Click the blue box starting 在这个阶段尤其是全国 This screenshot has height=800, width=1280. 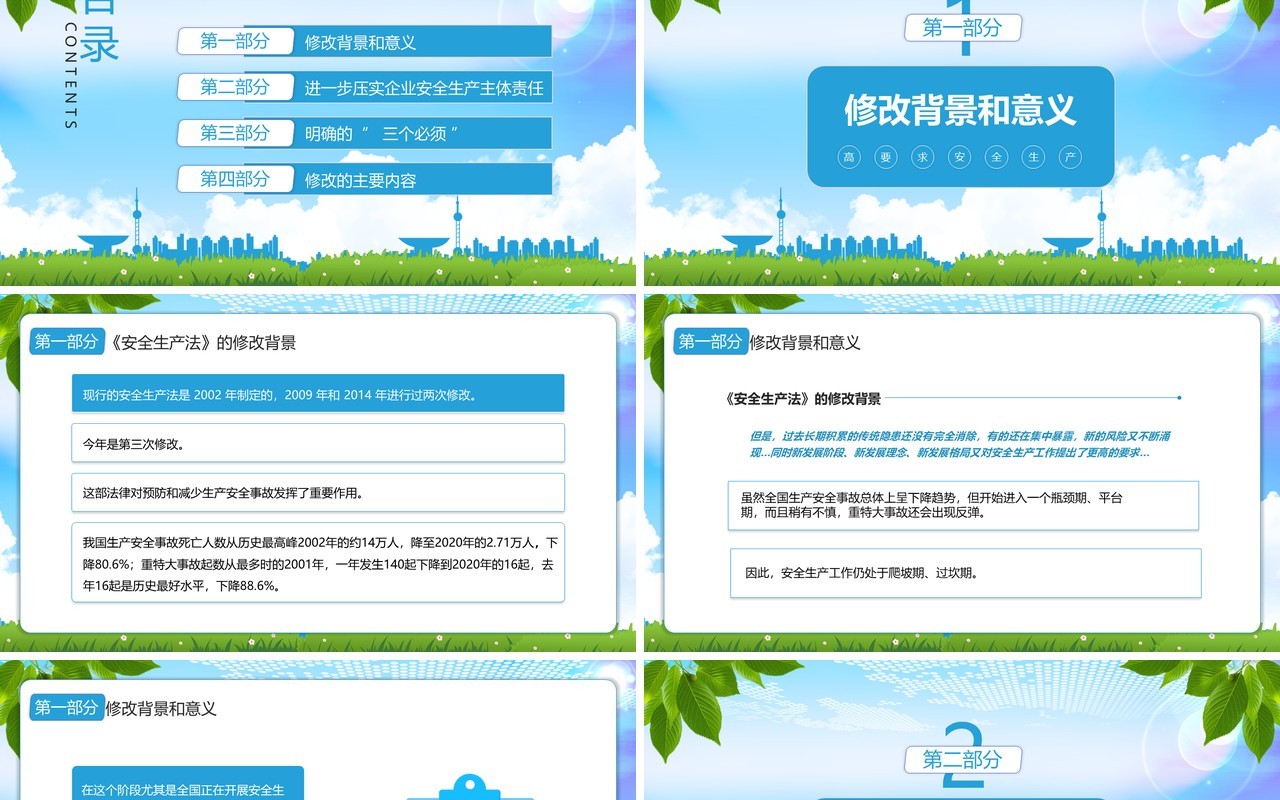point(187,784)
